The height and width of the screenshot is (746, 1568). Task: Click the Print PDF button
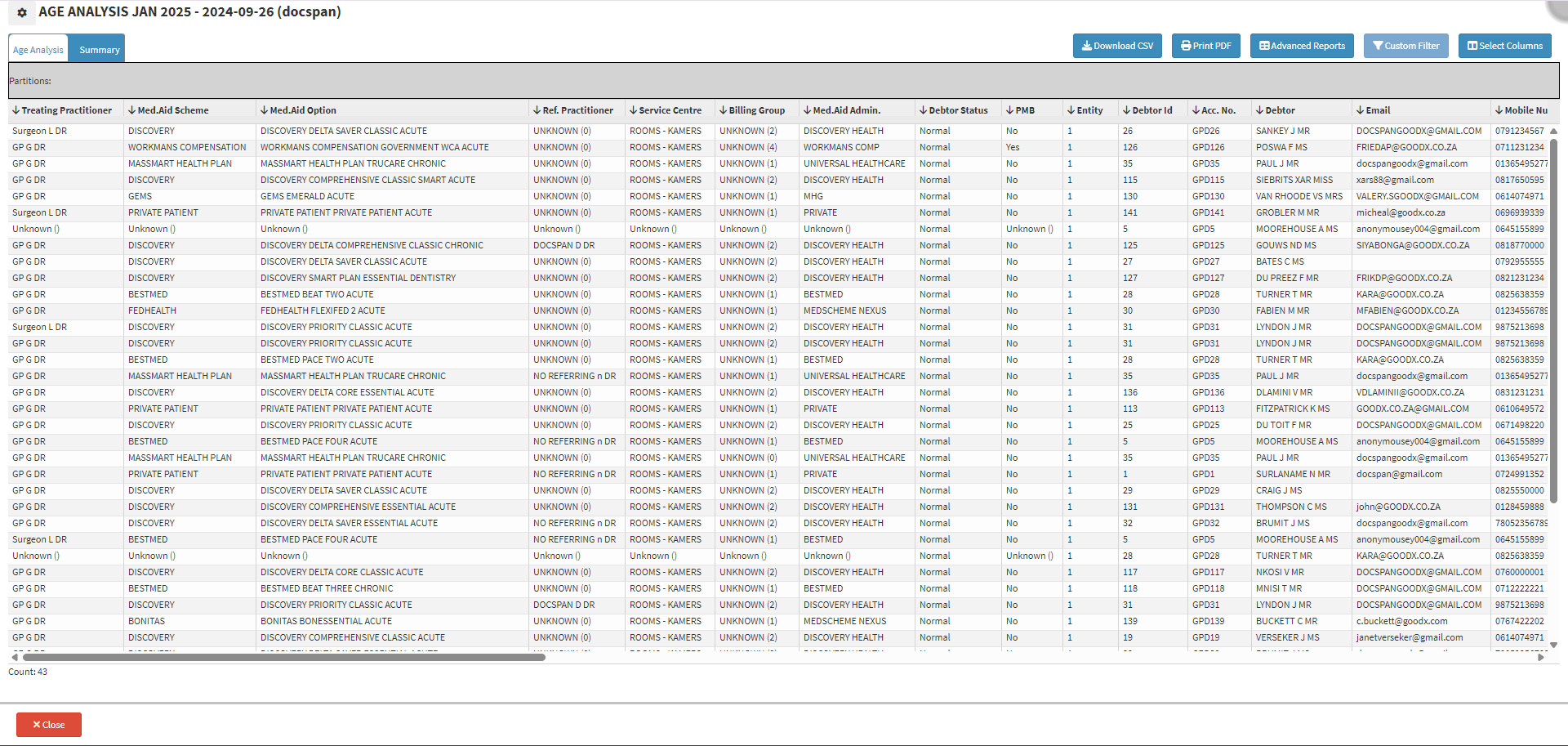tap(1205, 46)
